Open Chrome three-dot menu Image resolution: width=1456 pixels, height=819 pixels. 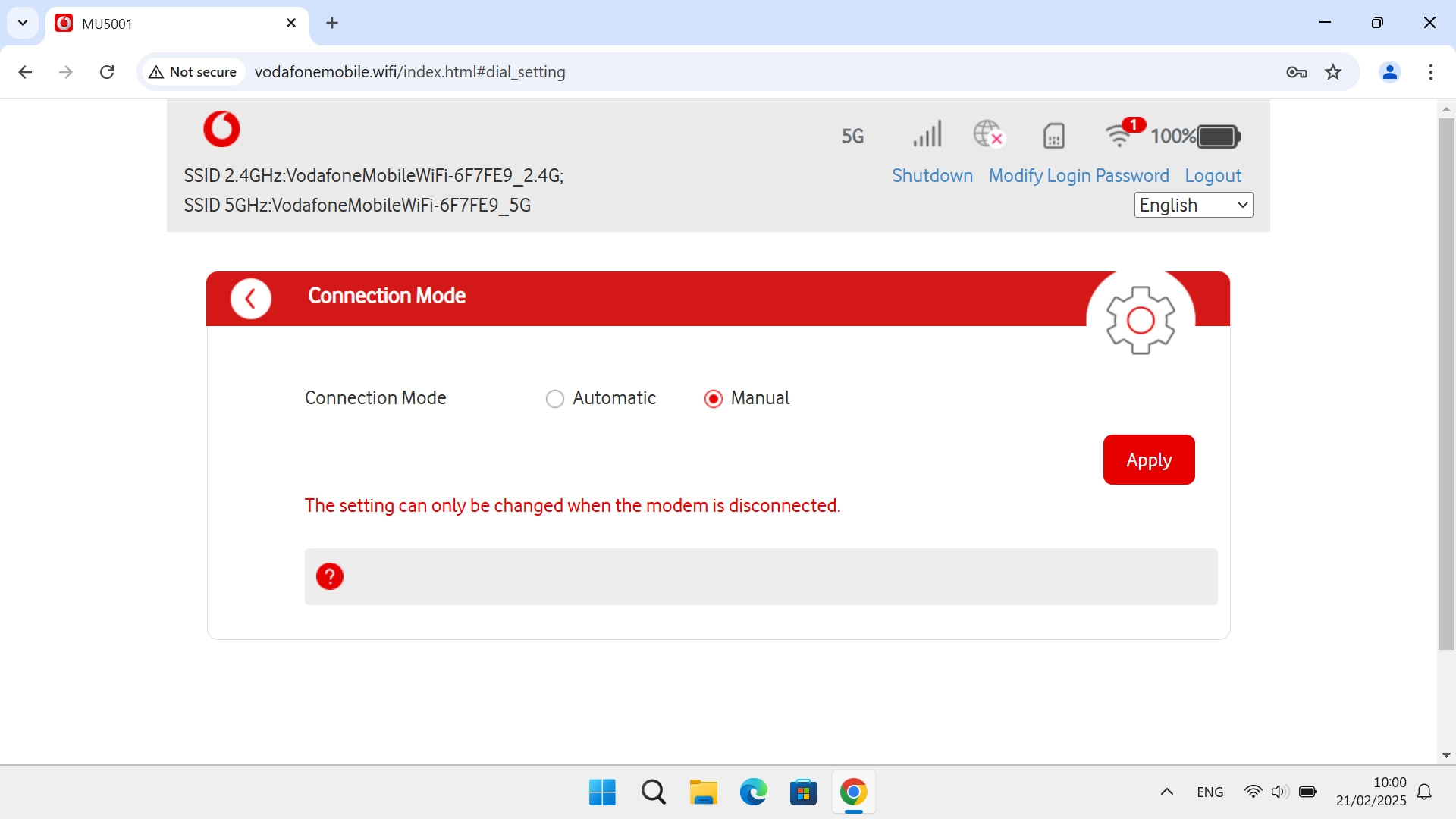pos(1430,72)
